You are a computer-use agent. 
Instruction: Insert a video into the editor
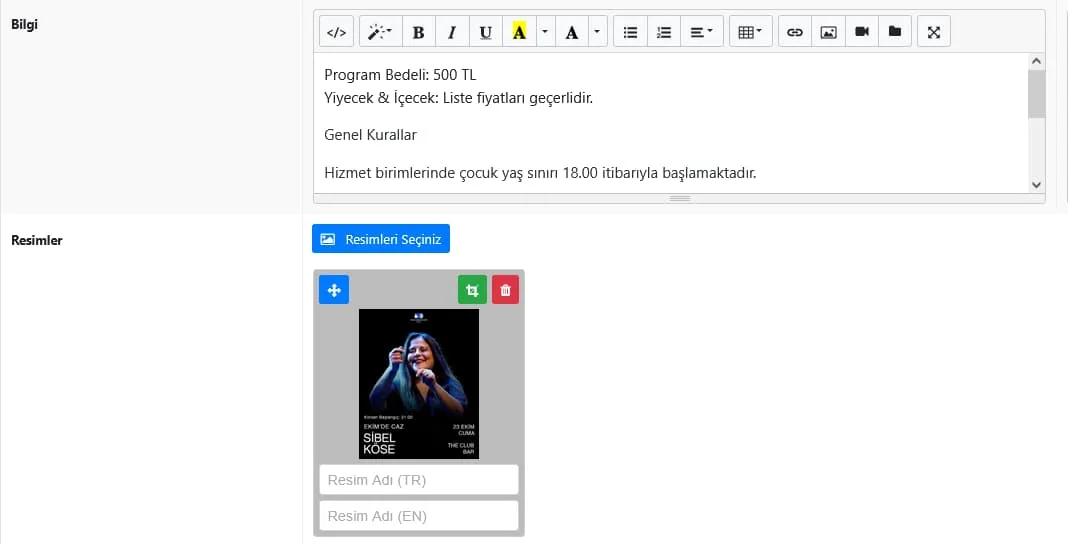point(862,32)
